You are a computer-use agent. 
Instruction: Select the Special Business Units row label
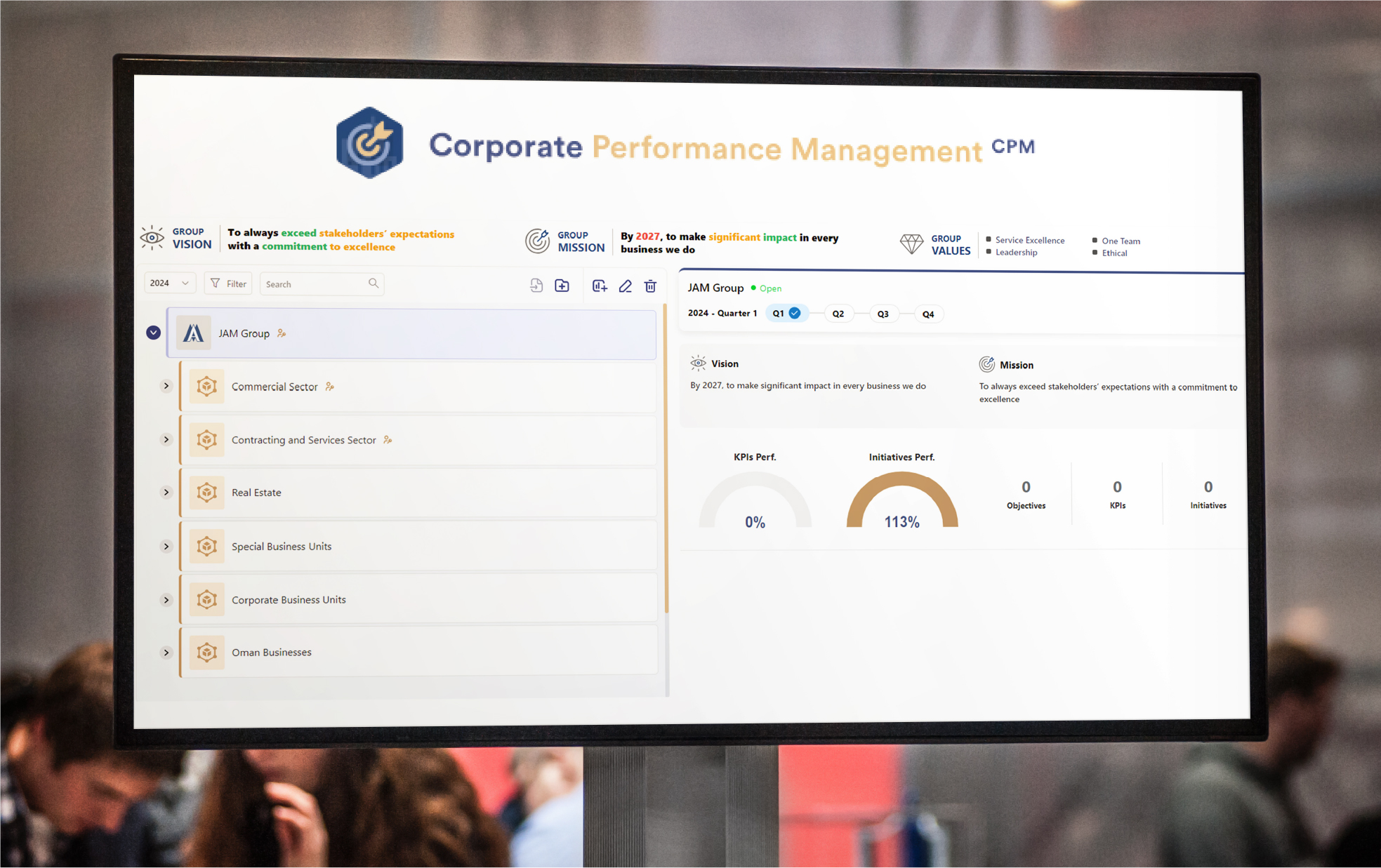point(282,547)
